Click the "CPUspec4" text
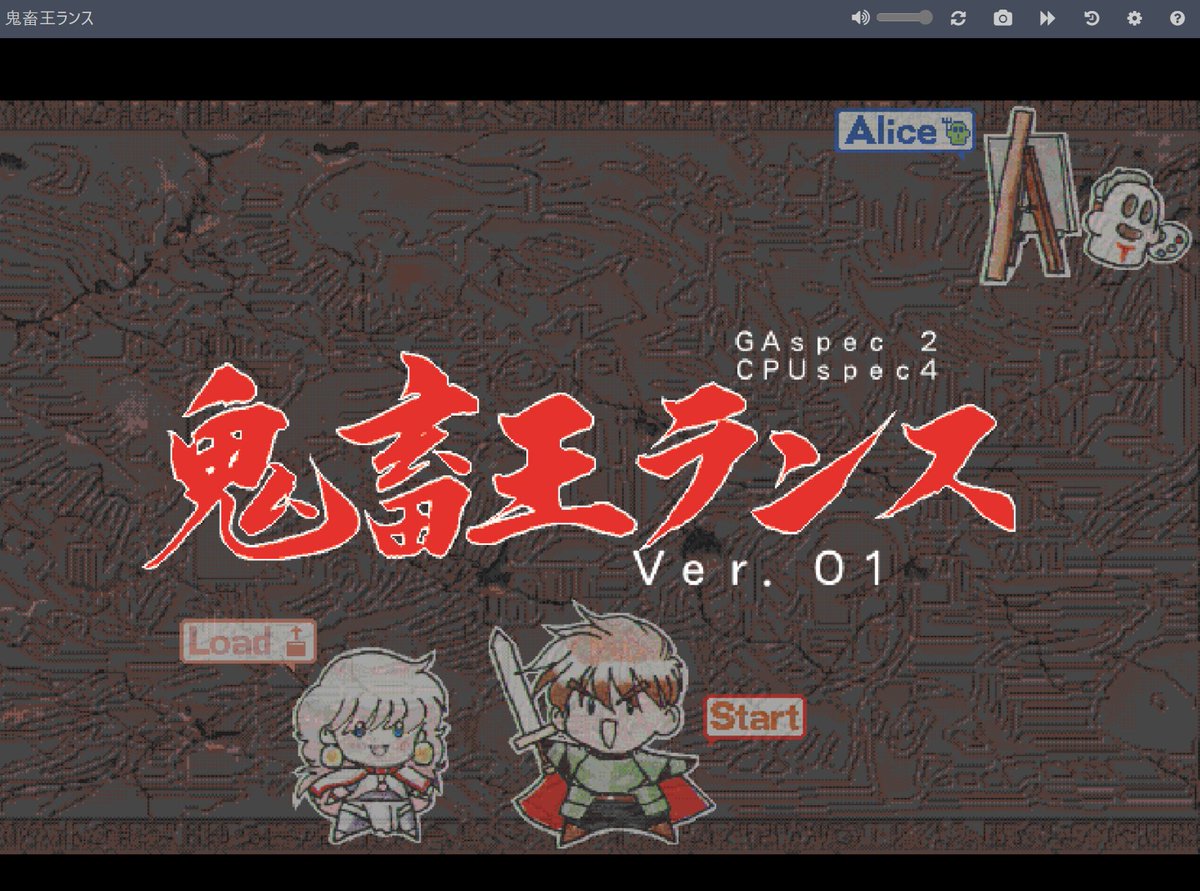This screenshot has width=1200, height=891. pos(838,369)
